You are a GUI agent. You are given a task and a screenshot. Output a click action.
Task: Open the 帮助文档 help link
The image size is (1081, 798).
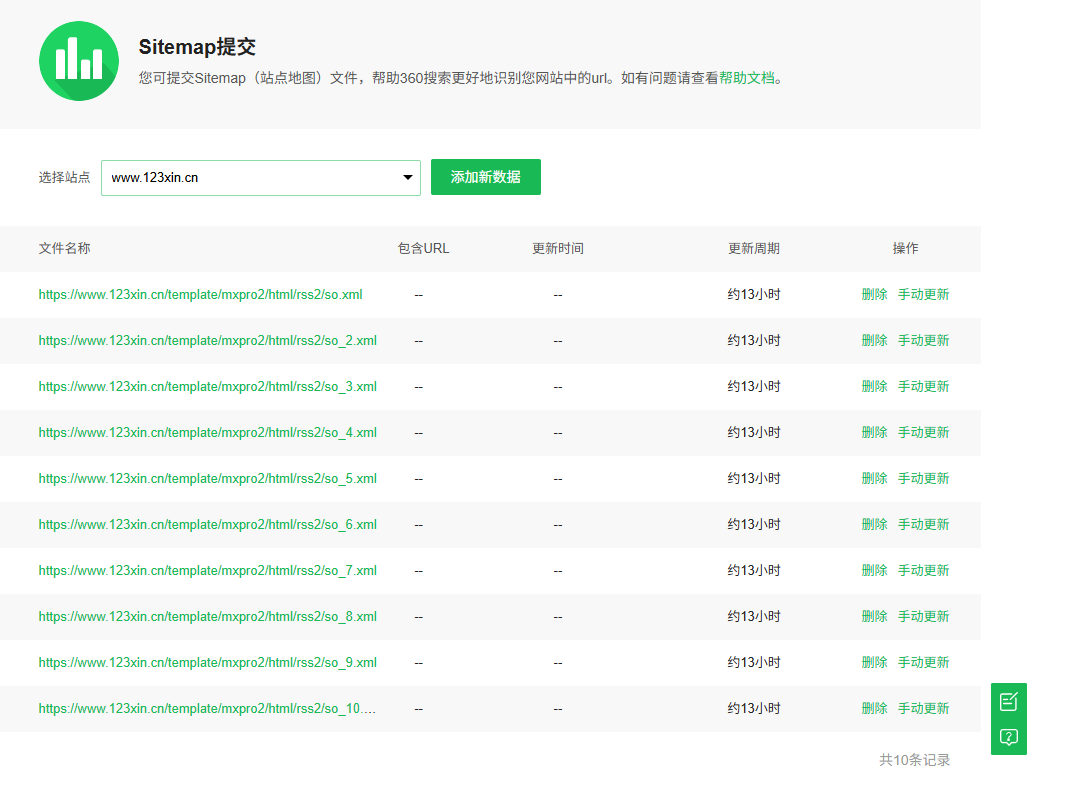point(747,78)
